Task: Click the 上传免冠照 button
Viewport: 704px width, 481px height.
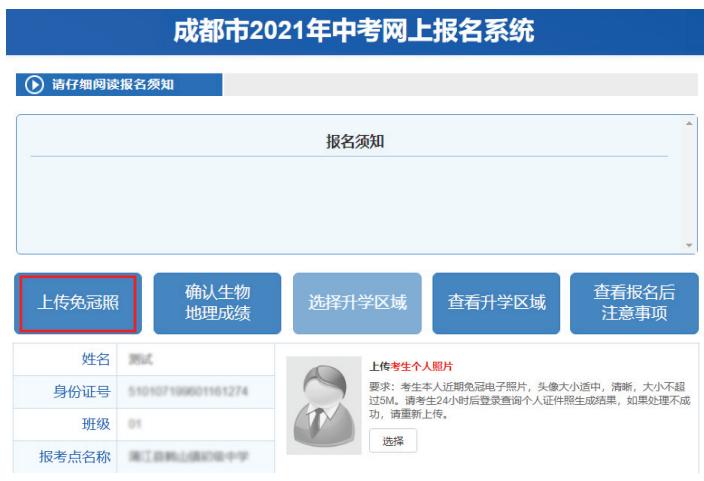Action: 78,303
